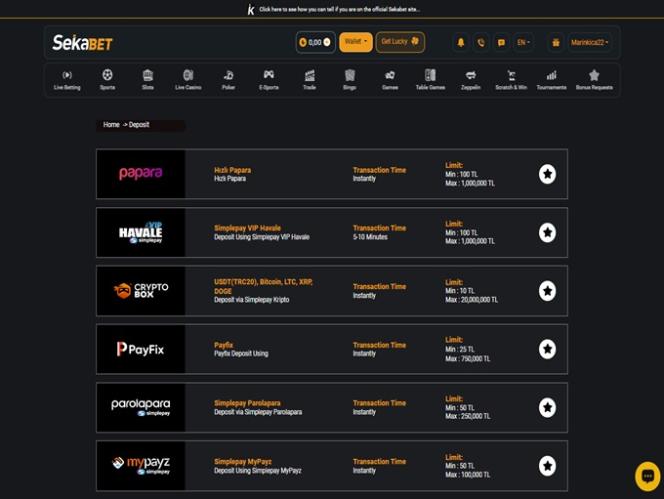Select Bonus Requests in navigation bar

click(594, 80)
